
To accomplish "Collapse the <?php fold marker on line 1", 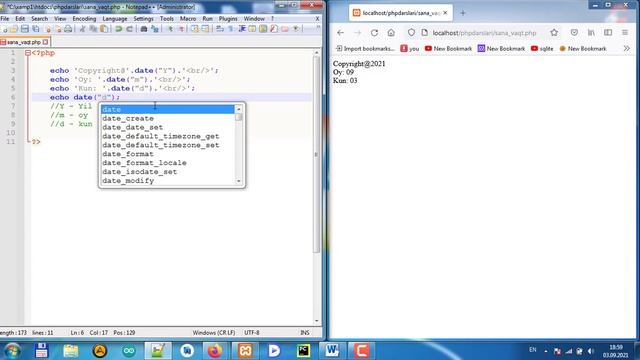I will 28,53.
